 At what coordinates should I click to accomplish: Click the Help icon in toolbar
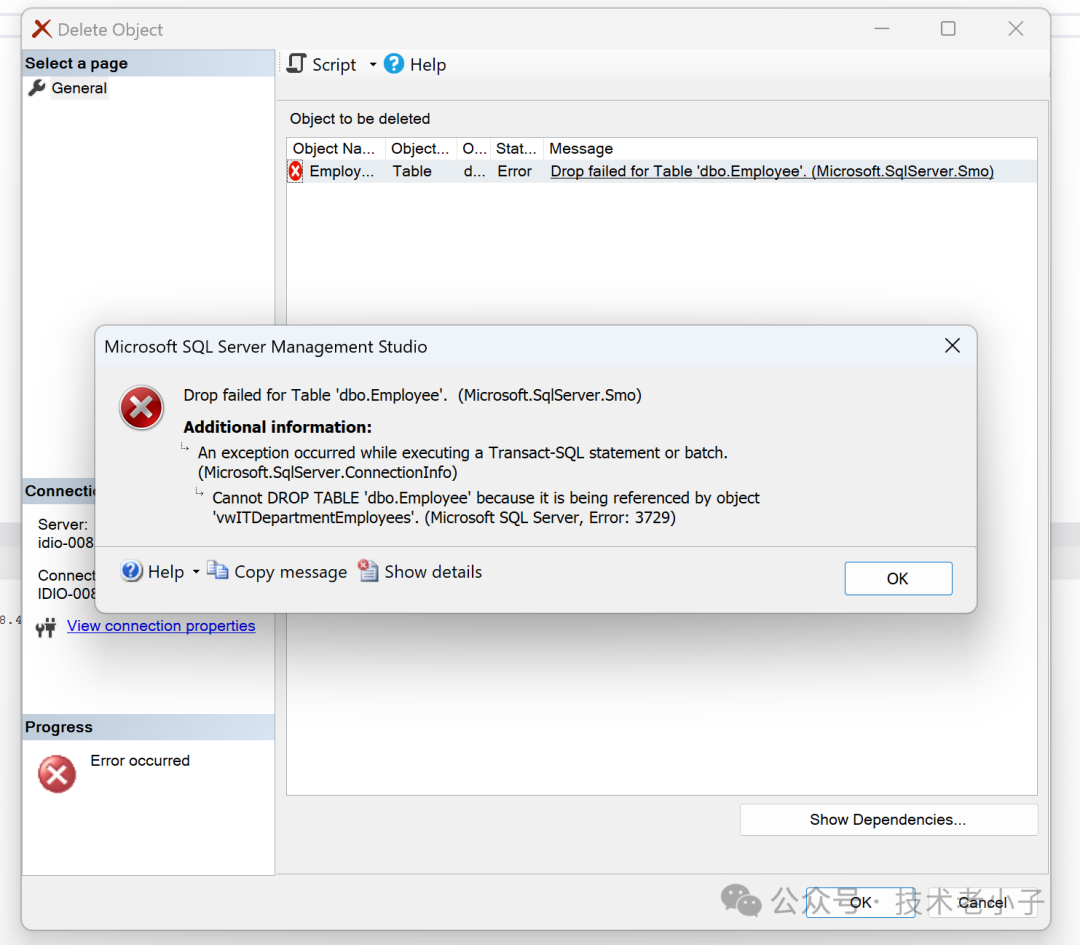[394, 64]
